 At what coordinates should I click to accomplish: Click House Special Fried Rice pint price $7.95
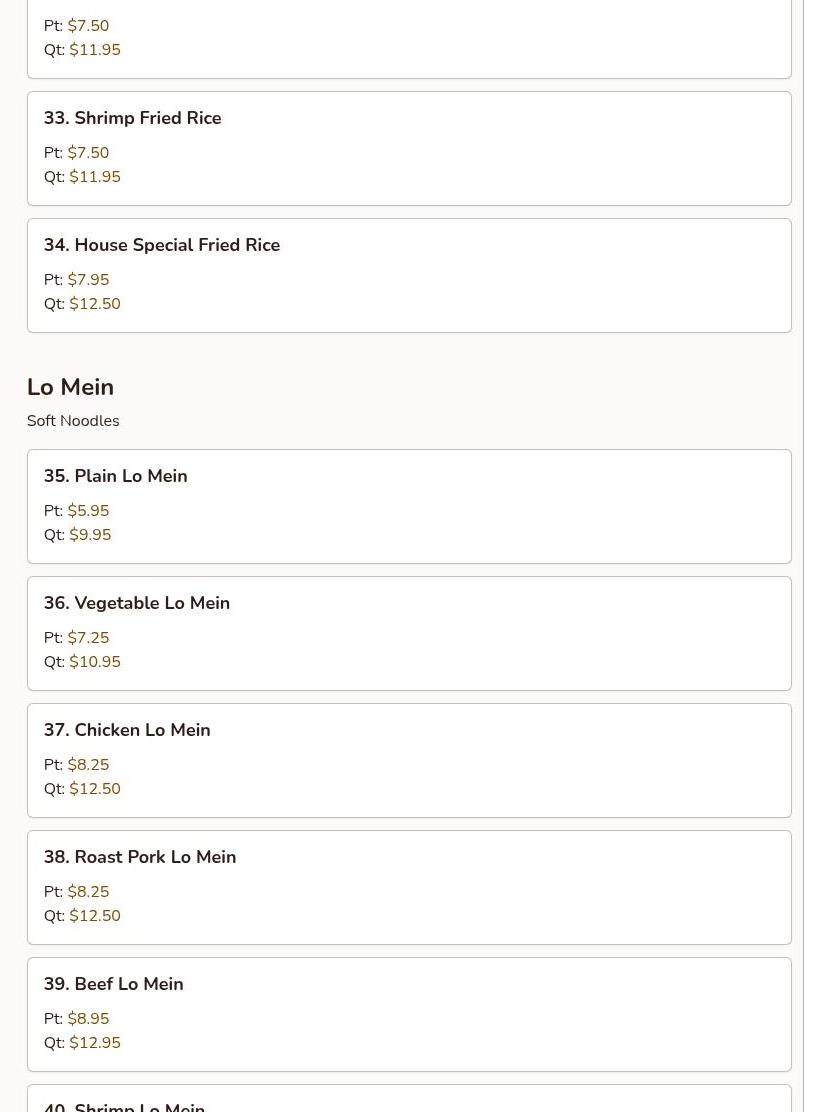tap(88, 280)
